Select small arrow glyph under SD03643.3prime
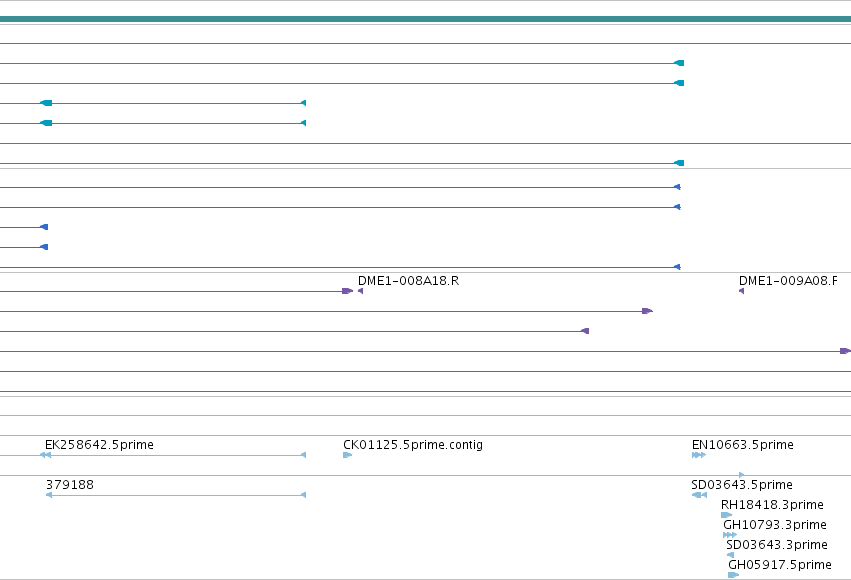This screenshot has width=851, height=580. click(x=731, y=555)
